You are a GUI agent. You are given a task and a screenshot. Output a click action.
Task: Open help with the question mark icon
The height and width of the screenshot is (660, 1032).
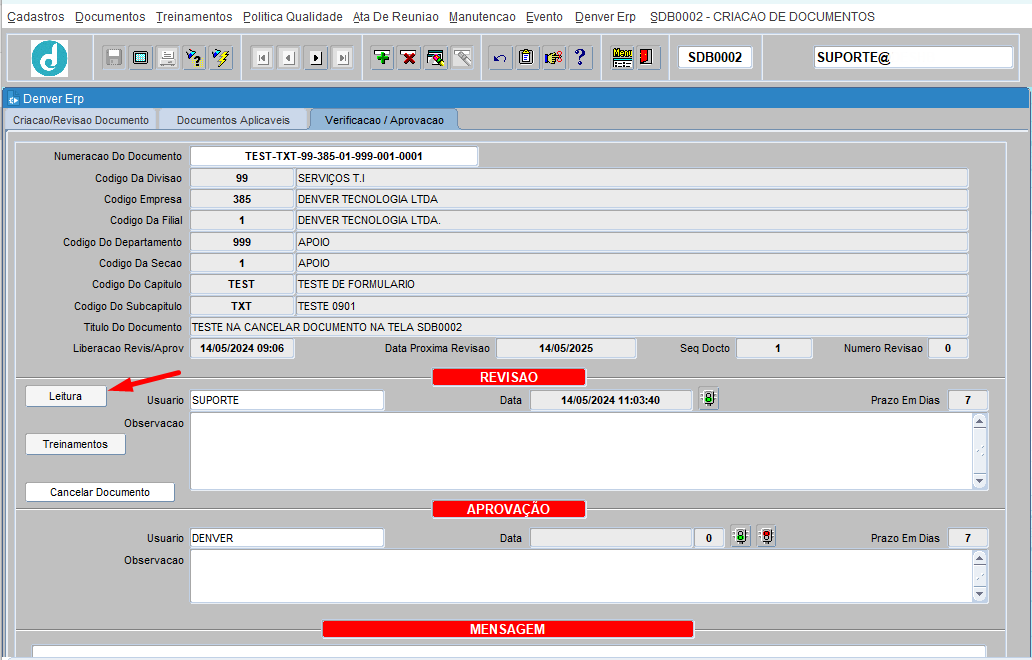click(x=580, y=58)
